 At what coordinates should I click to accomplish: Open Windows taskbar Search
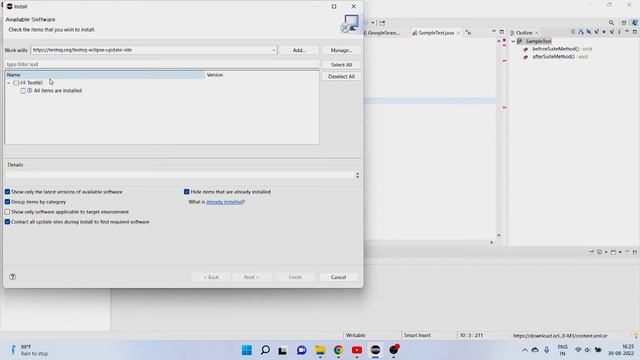point(265,350)
